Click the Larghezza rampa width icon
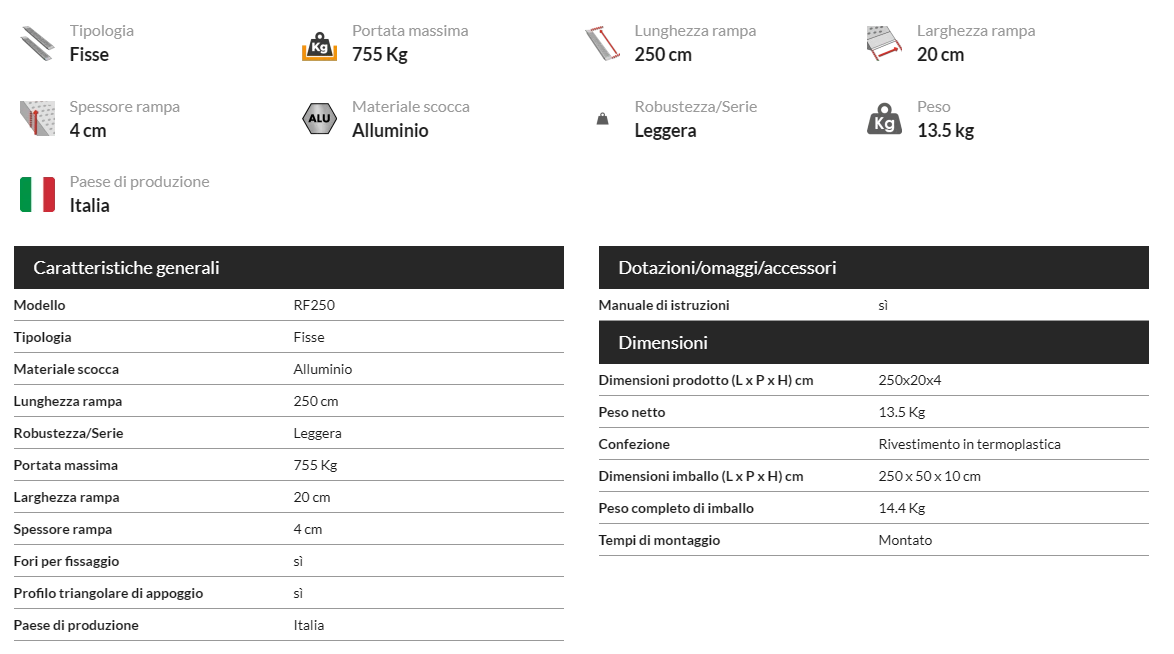Image resolution: width=1174 pixels, height=654 pixels. 884,43
